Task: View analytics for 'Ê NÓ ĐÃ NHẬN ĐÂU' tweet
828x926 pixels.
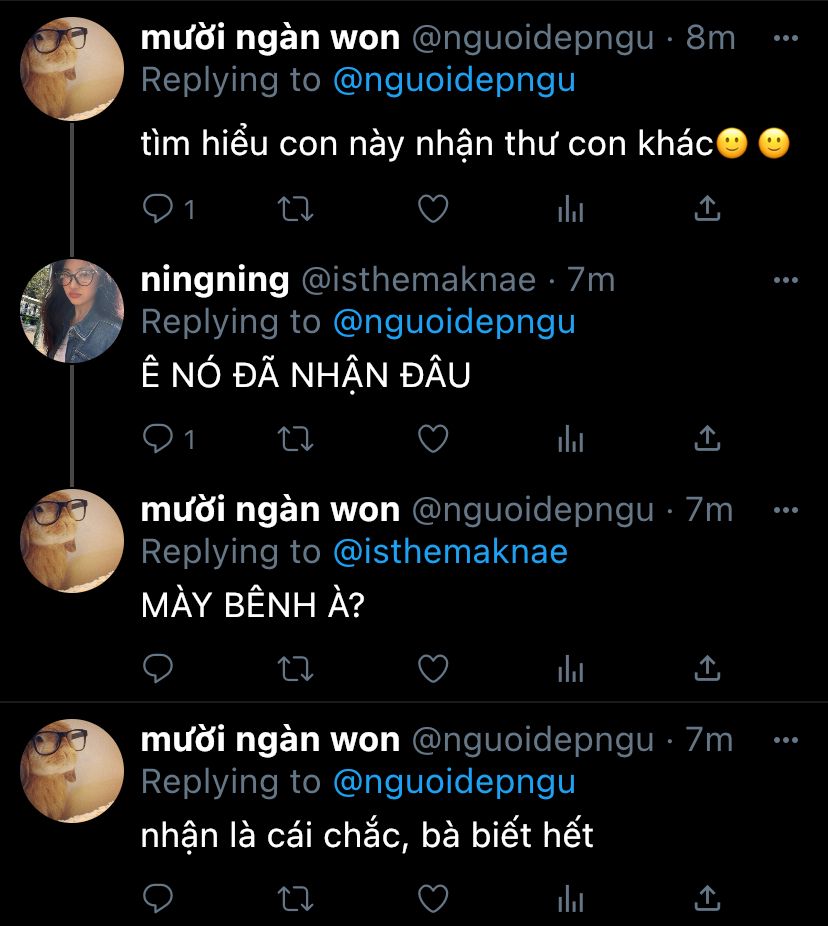Action: (570, 438)
